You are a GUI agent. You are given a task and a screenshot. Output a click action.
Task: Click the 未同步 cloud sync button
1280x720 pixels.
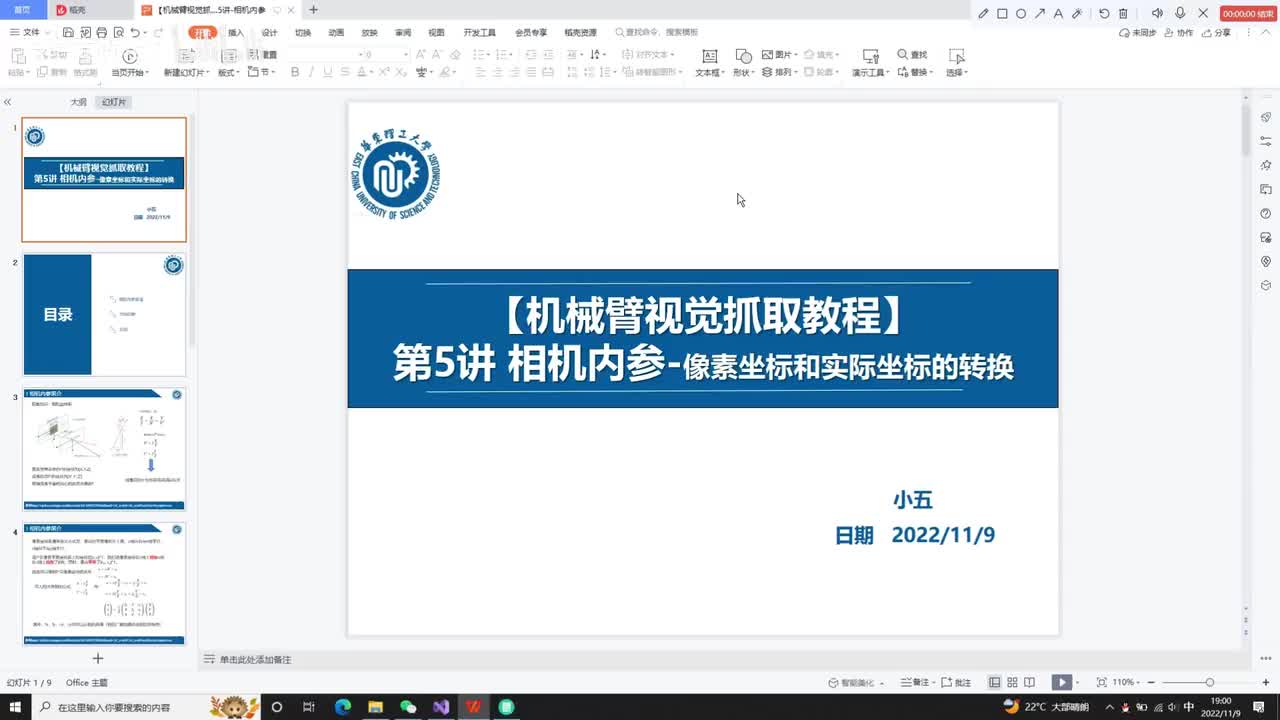pos(1138,32)
